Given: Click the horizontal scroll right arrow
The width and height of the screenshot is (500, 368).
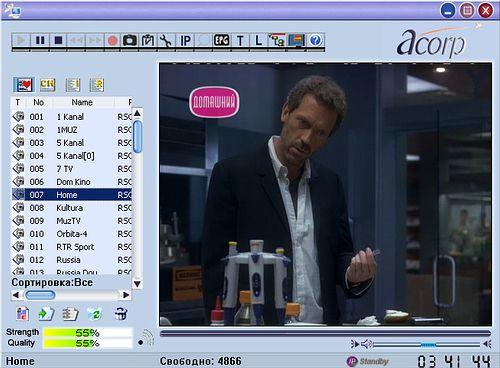Looking at the screenshot, I should (x=126, y=295).
